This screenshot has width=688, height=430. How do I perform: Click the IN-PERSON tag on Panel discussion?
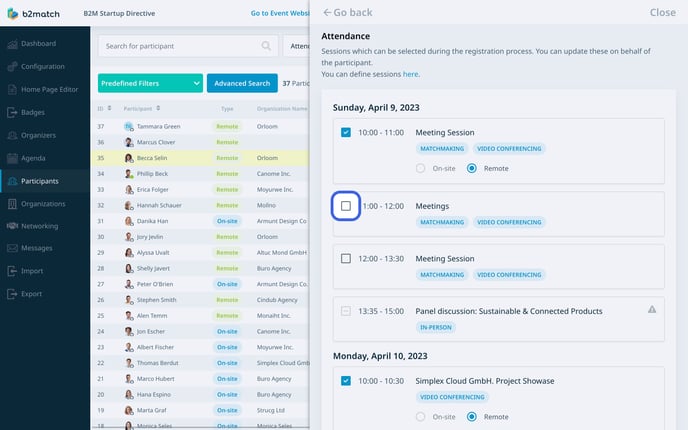click(x=436, y=327)
